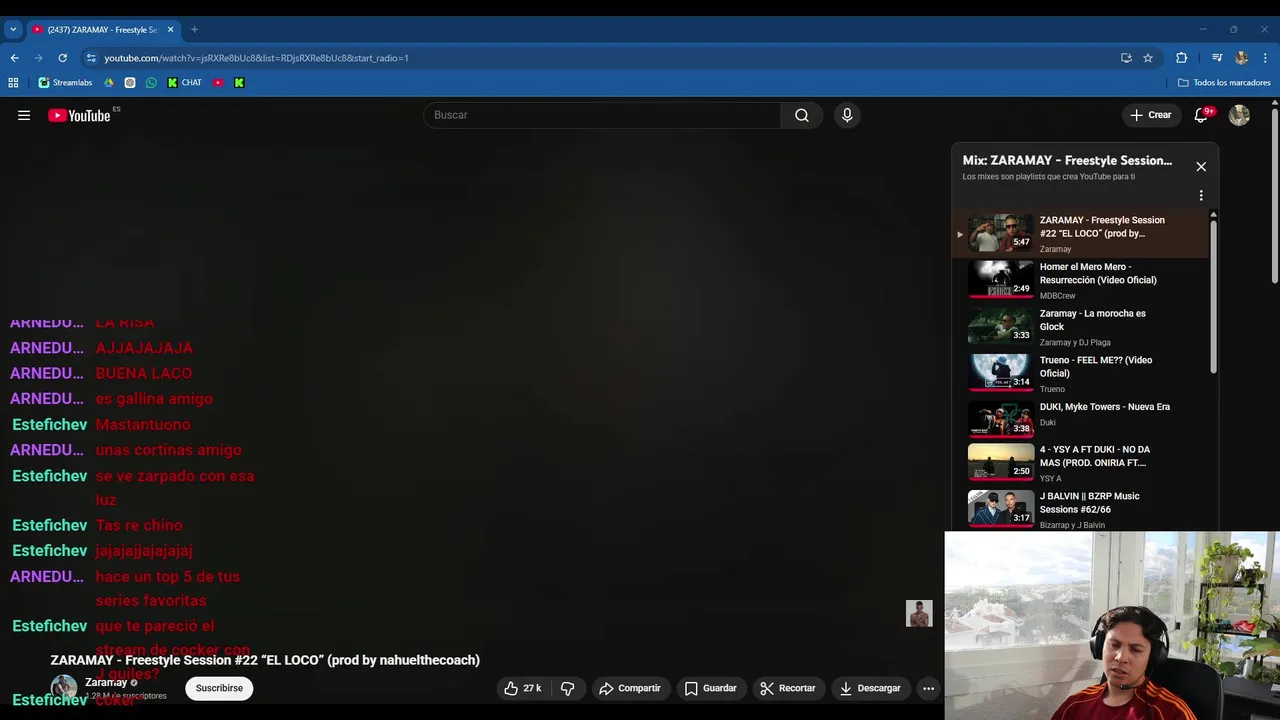1280x720 pixels.
Task: Open YouTube account avatar menu
Action: click(x=1239, y=115)
